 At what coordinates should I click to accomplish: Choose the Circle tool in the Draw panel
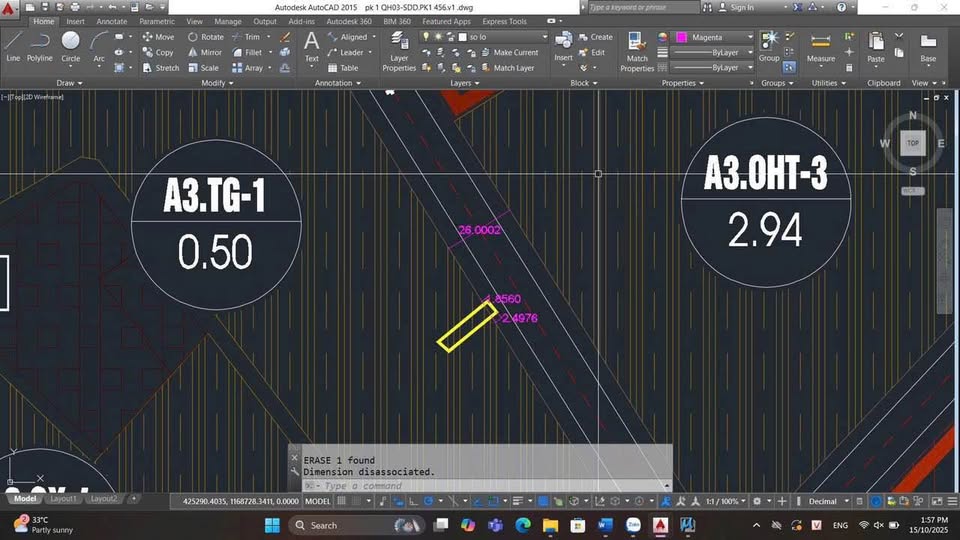(71, 46)
